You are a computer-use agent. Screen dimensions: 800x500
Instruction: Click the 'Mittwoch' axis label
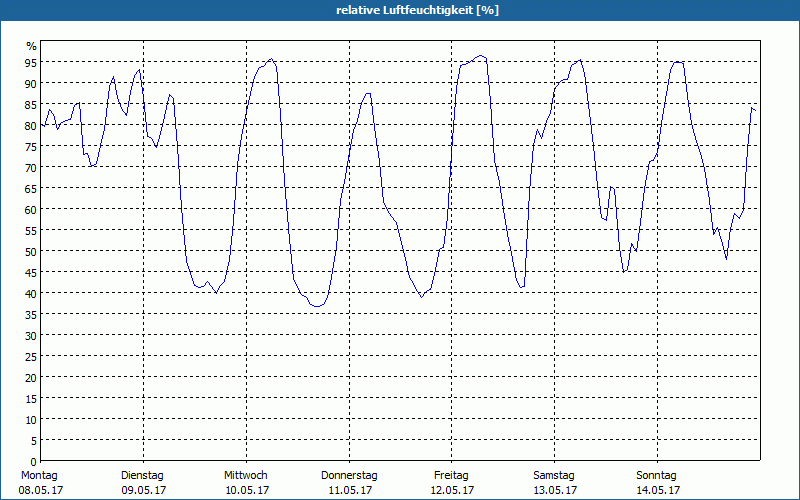pyautogui.click(x=245, y=475)
